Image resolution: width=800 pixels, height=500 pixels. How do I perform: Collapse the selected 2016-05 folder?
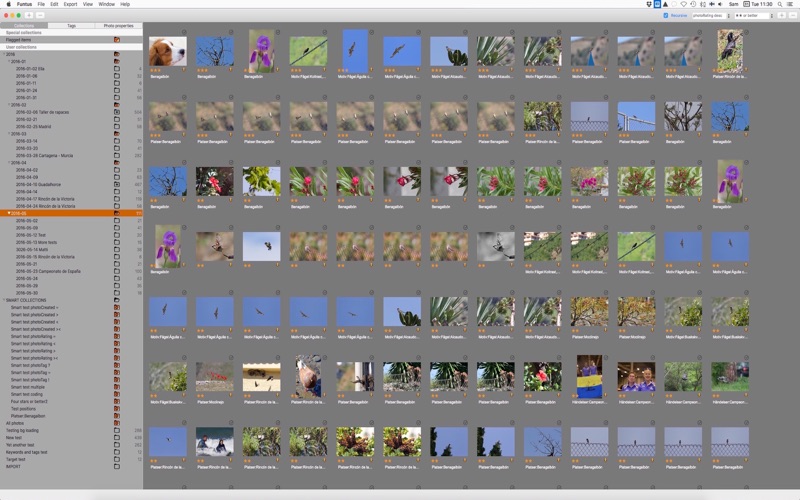[x=9, y=213]
